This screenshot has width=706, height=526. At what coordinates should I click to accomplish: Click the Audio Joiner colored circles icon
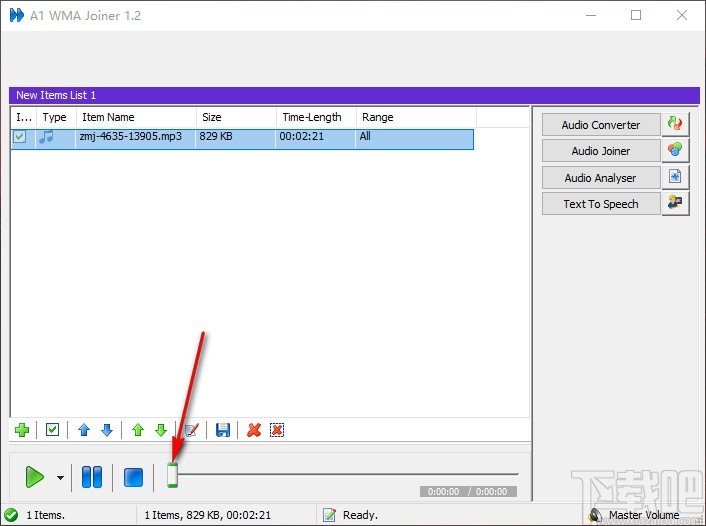pyautogui.click(x=675, y=150)
